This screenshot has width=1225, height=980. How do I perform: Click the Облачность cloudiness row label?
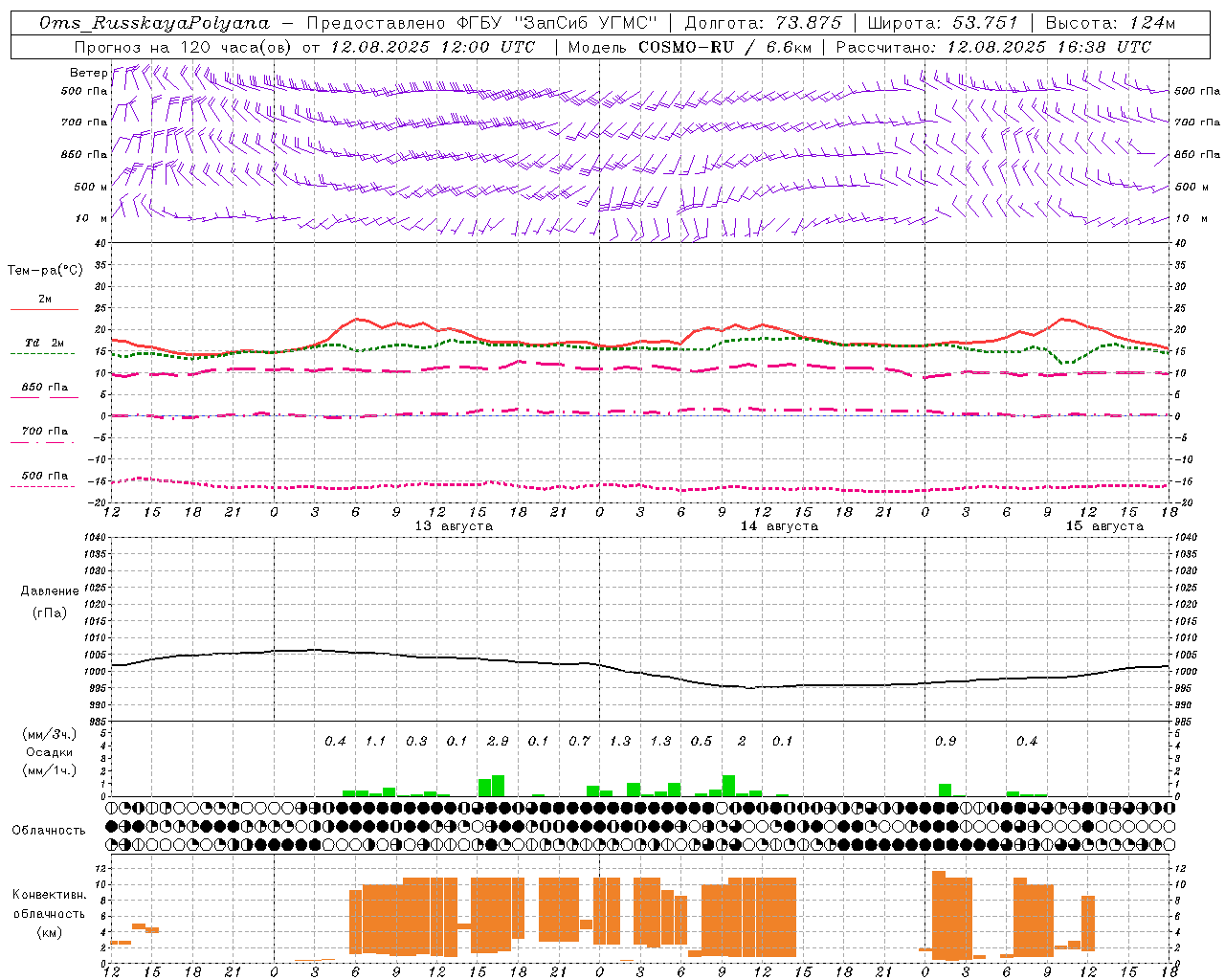pos(49,831)
